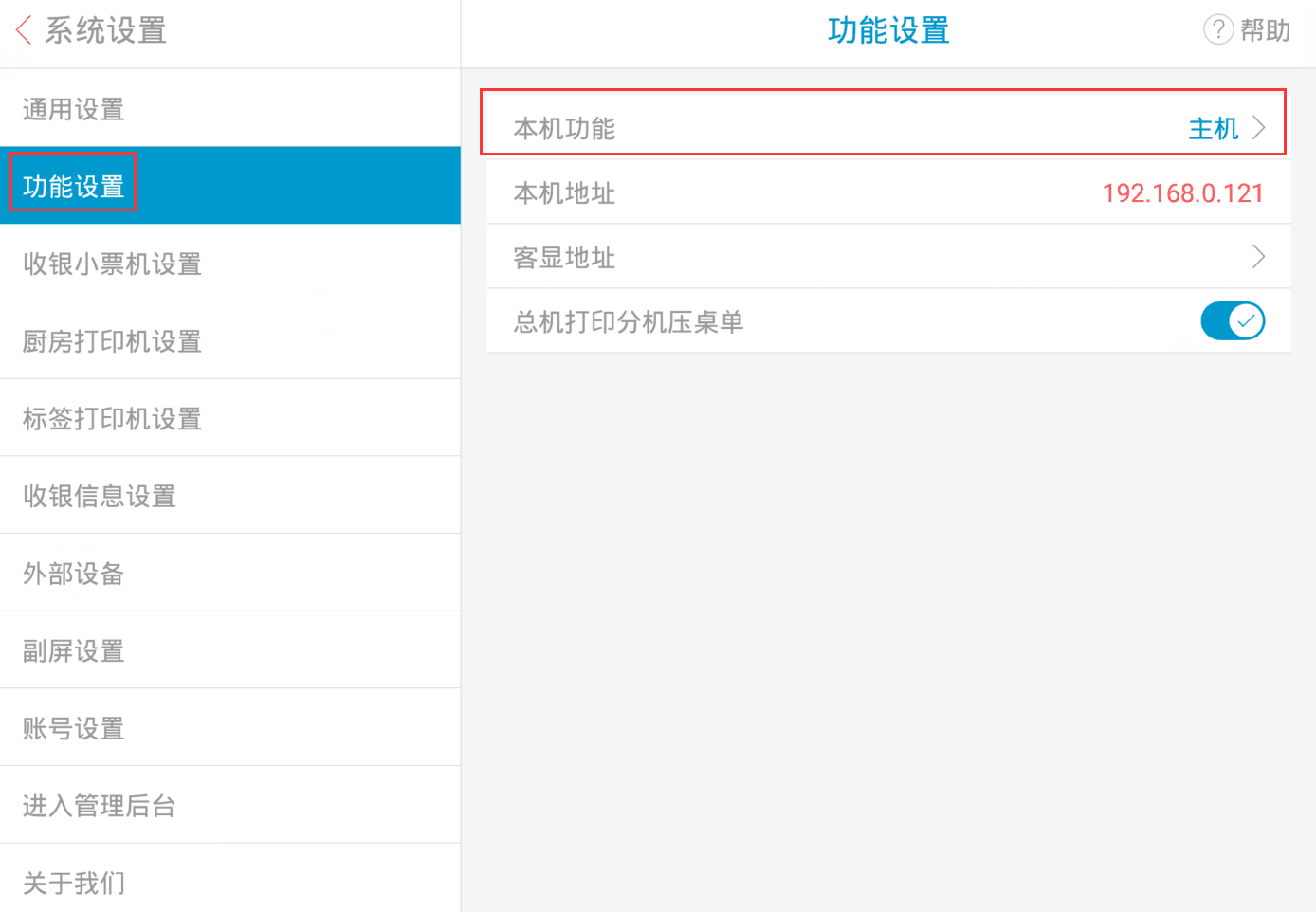This screenshot has height=912, width=1316.
Task: Open 副屏设置 settings
Action: point(230,650)
